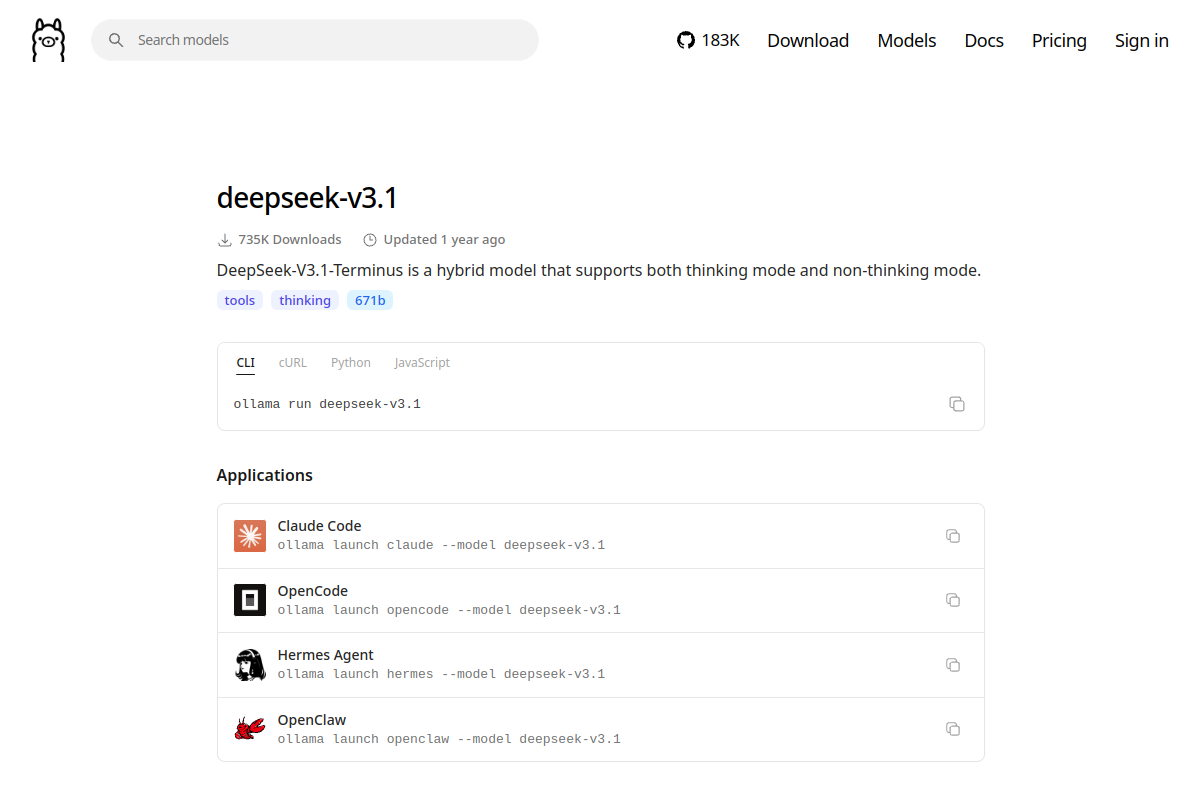Open the Docs link
This screenshot has height=800, width=1200.
(x=984, y=40)
